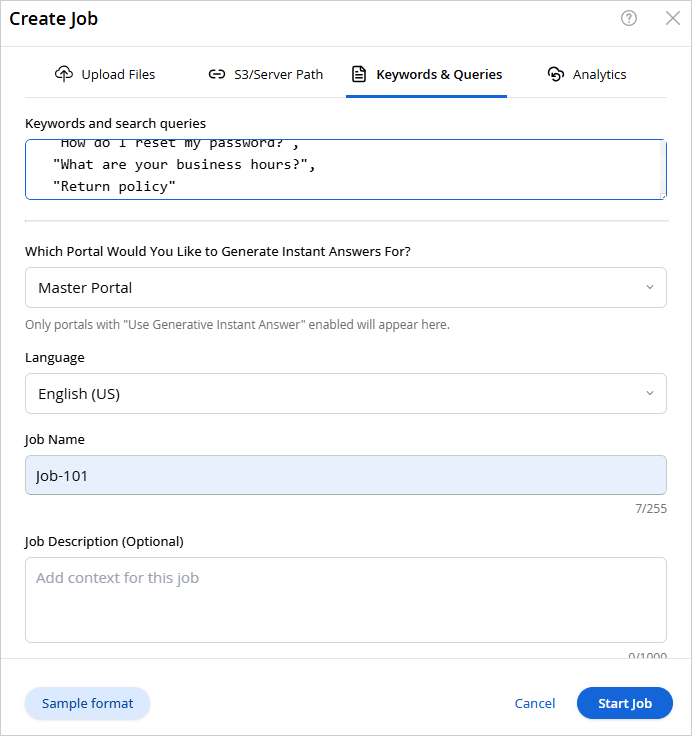Screen dimensions: 692x736
Task: Click the 7/255 character counter
Action: (651, 508)
